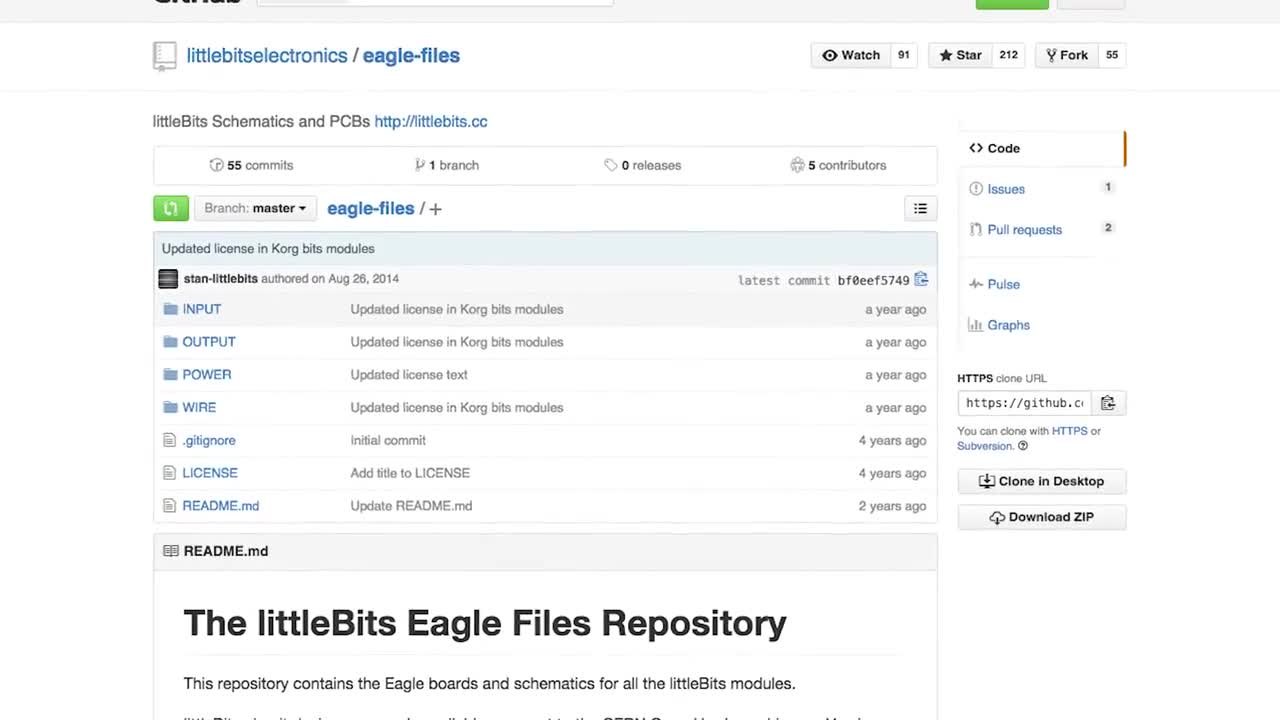Click the releases tag icon

pos(610,165)
